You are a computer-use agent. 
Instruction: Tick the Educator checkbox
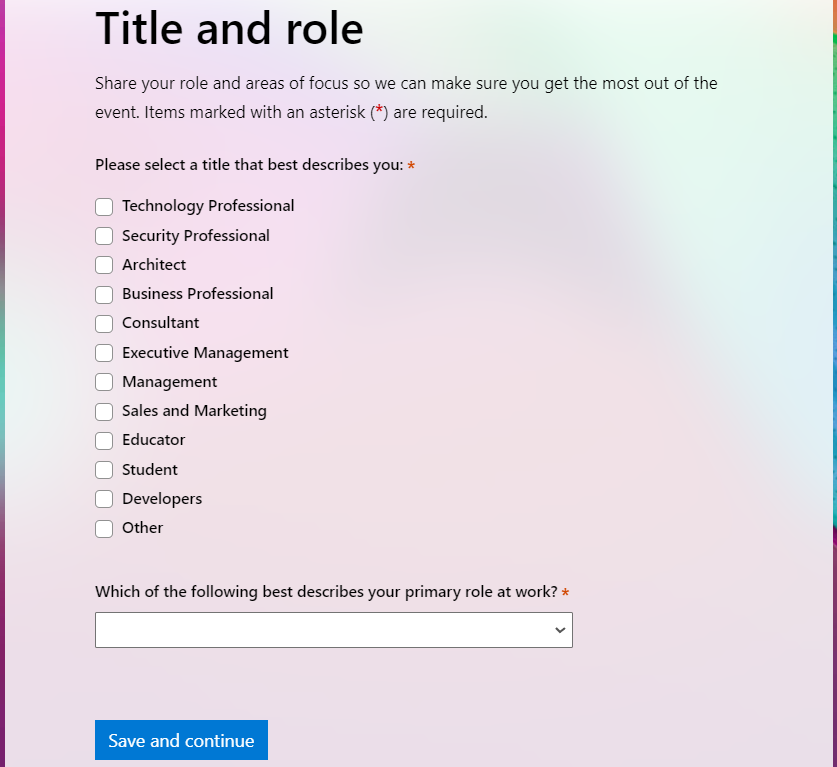[x=104, y=441]
